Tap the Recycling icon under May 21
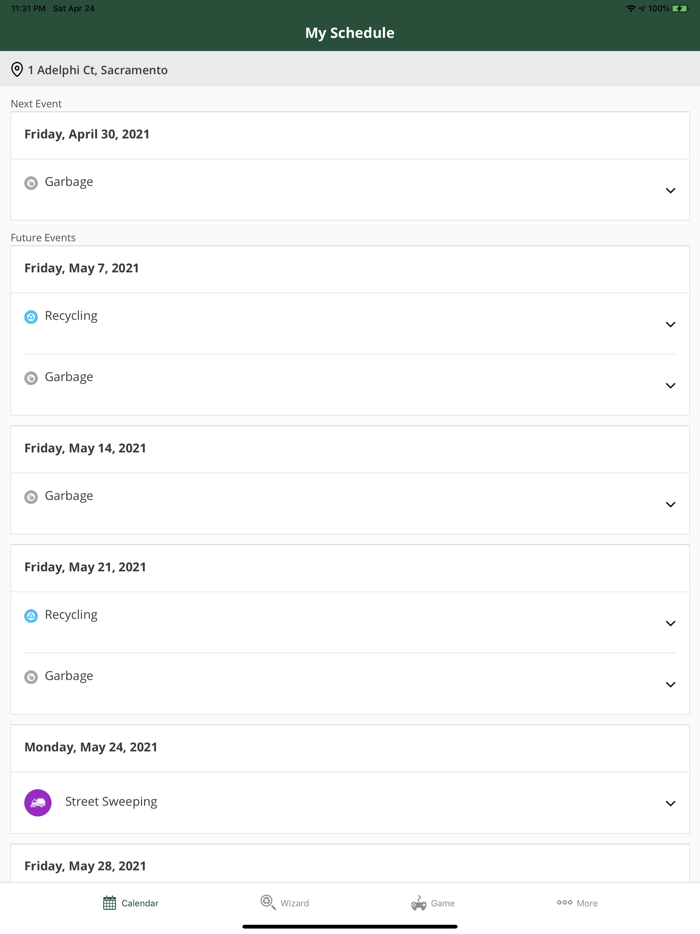This screenshot has height=934, width=700. pos(31,616)
